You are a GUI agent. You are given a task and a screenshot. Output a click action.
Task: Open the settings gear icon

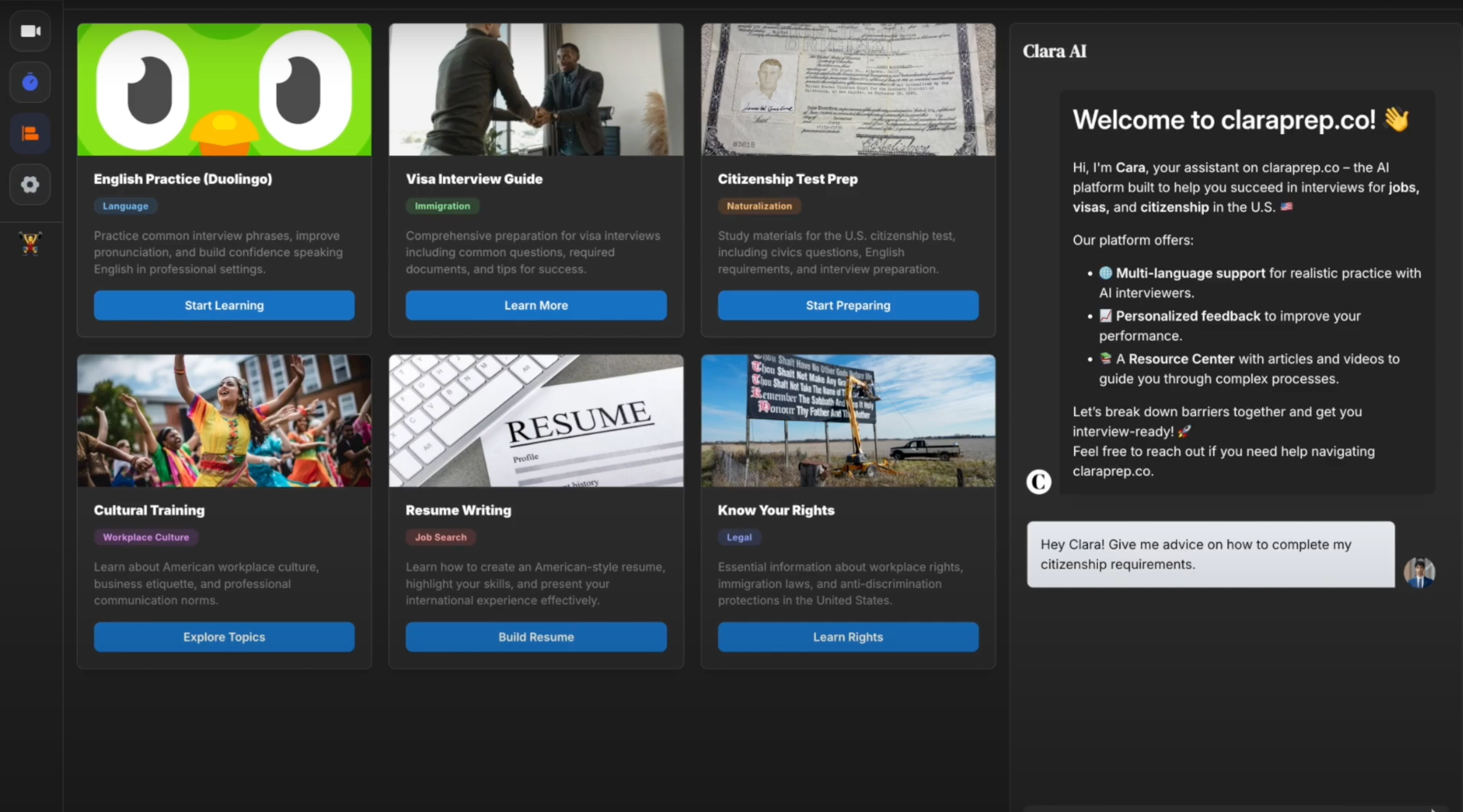30,185
